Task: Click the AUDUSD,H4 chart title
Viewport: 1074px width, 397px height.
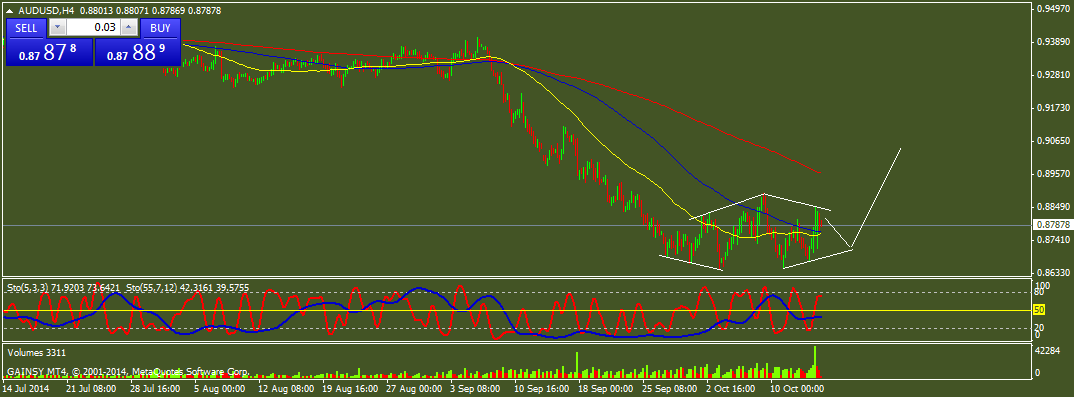Action: click(x=47, y=10)
